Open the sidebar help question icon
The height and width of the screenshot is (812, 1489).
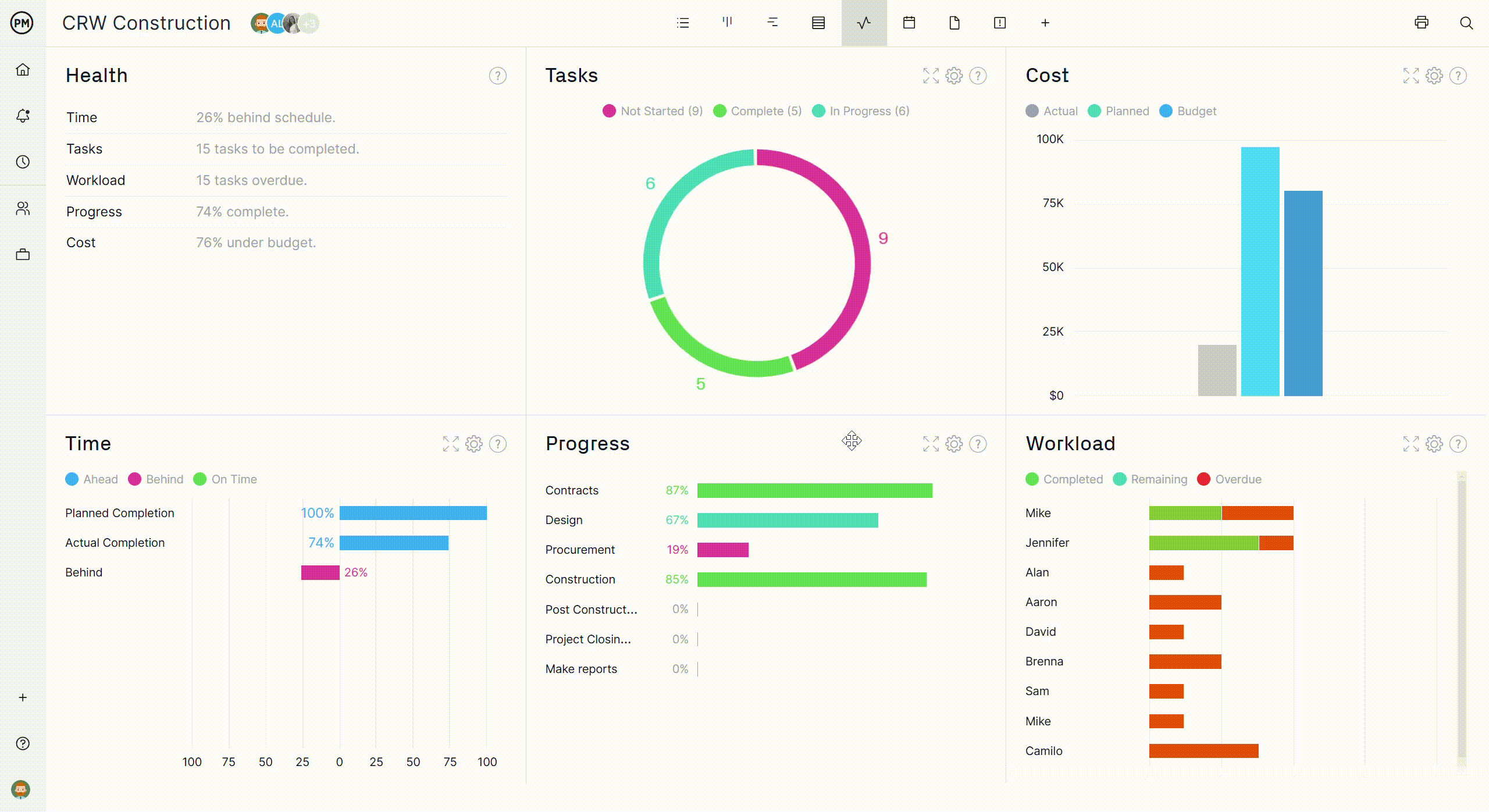[23, 743]
